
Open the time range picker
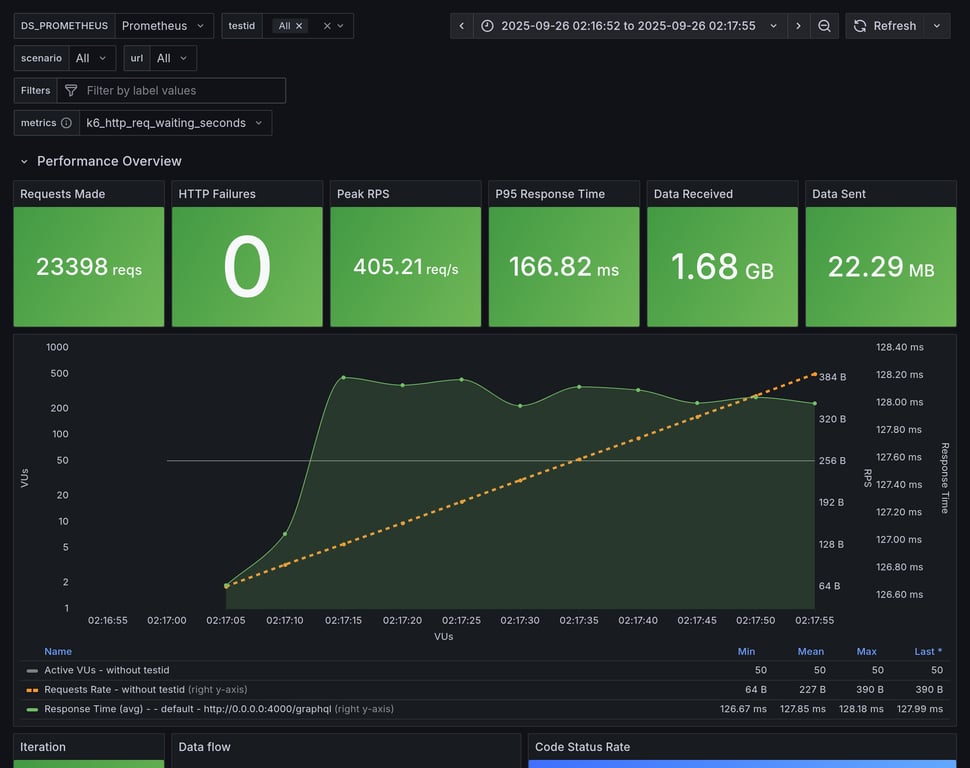coord(628,26)
